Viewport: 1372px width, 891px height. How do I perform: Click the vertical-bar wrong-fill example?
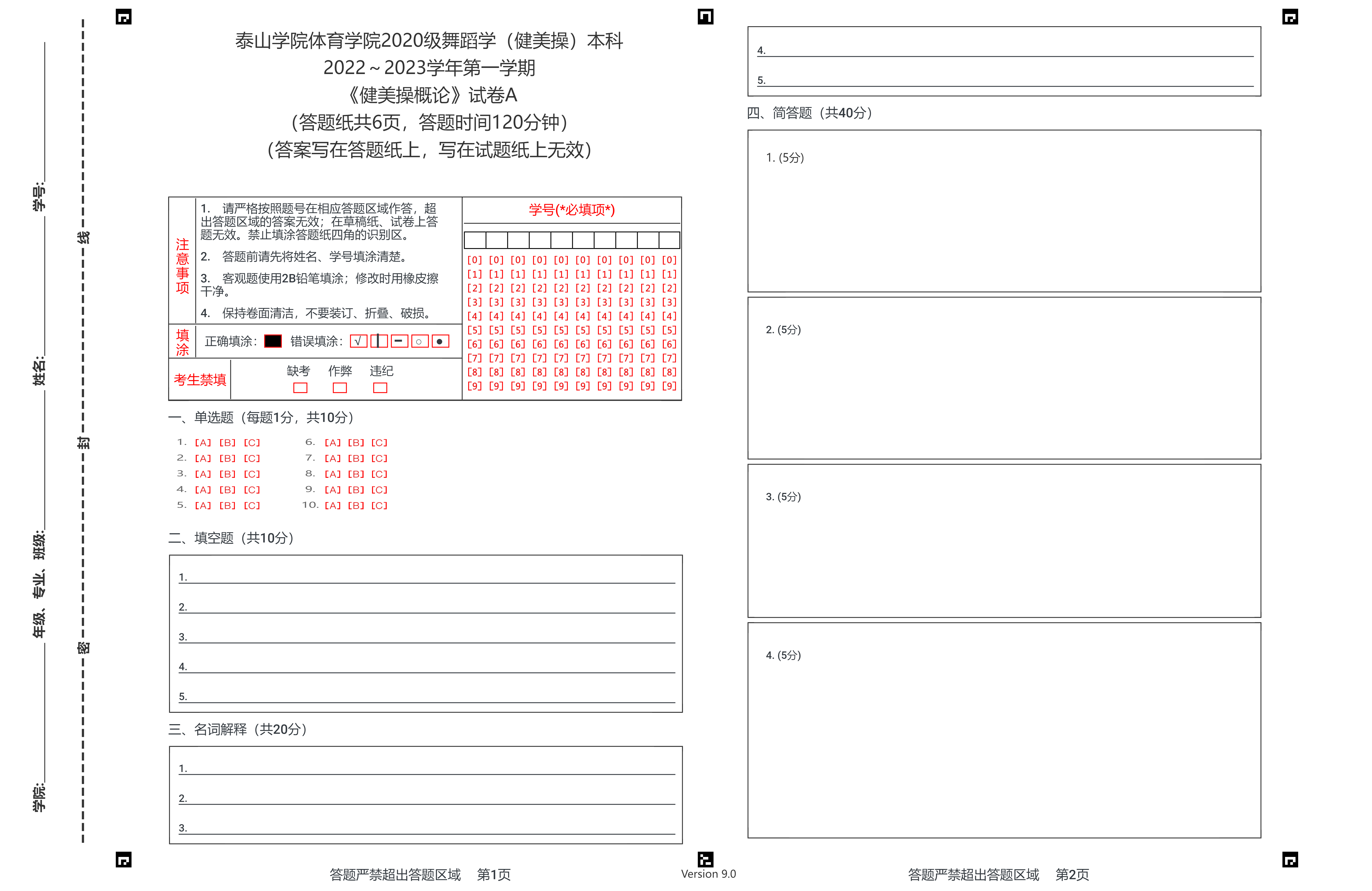(379, 341)
